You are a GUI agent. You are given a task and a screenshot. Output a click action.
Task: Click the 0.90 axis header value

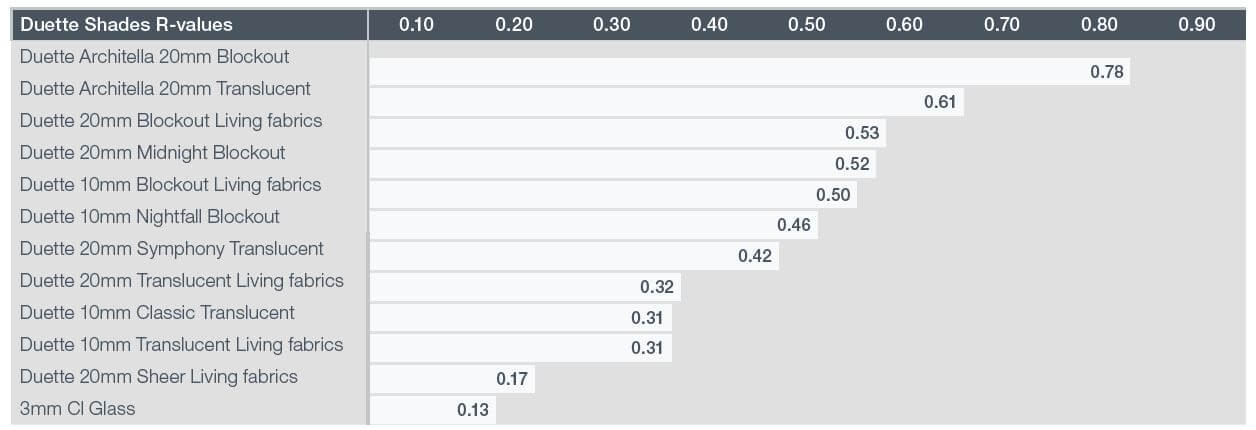pos(1196,25)
